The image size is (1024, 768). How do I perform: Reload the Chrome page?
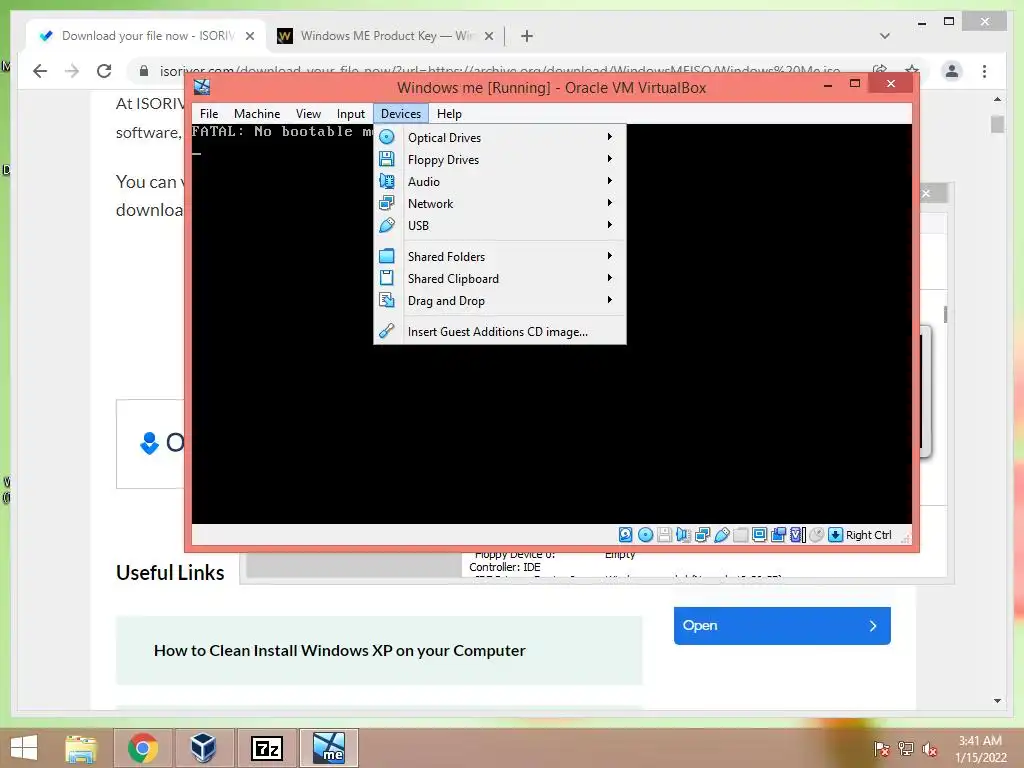(104, 71)
